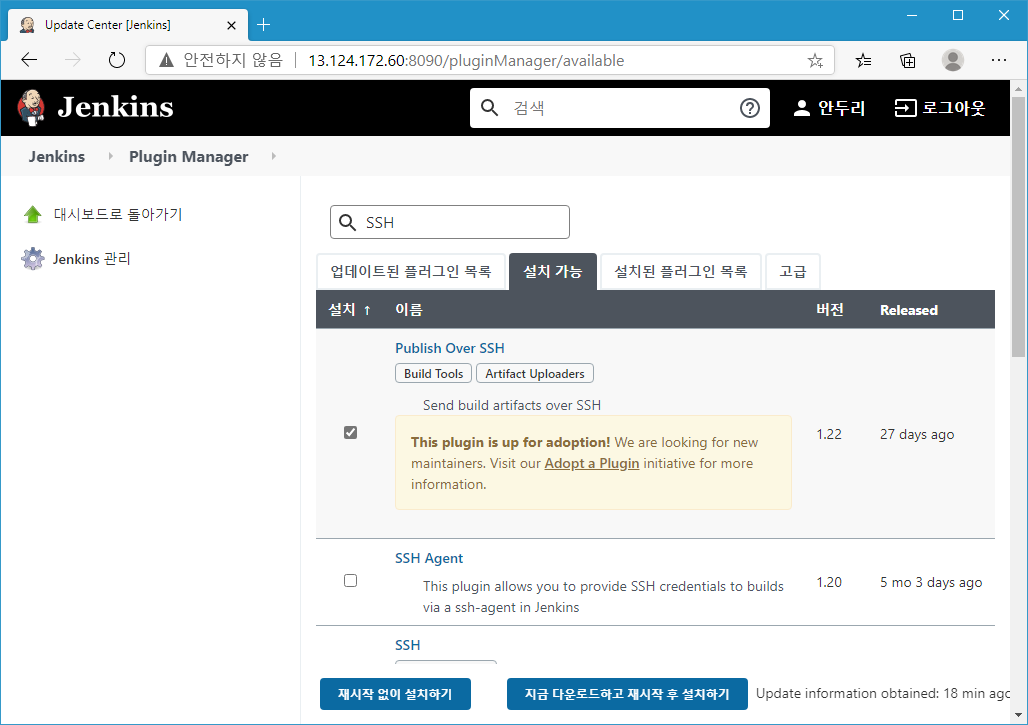Open the Publish Over SSH plugin link
Viewport: 1028px width, 725px height.
point(450,348)
